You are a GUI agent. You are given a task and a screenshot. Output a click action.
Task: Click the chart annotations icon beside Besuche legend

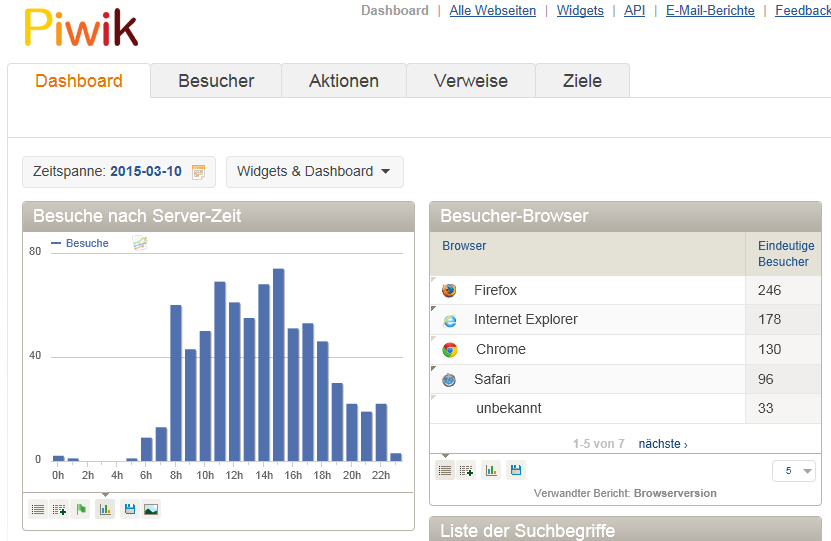coord(139,243)
